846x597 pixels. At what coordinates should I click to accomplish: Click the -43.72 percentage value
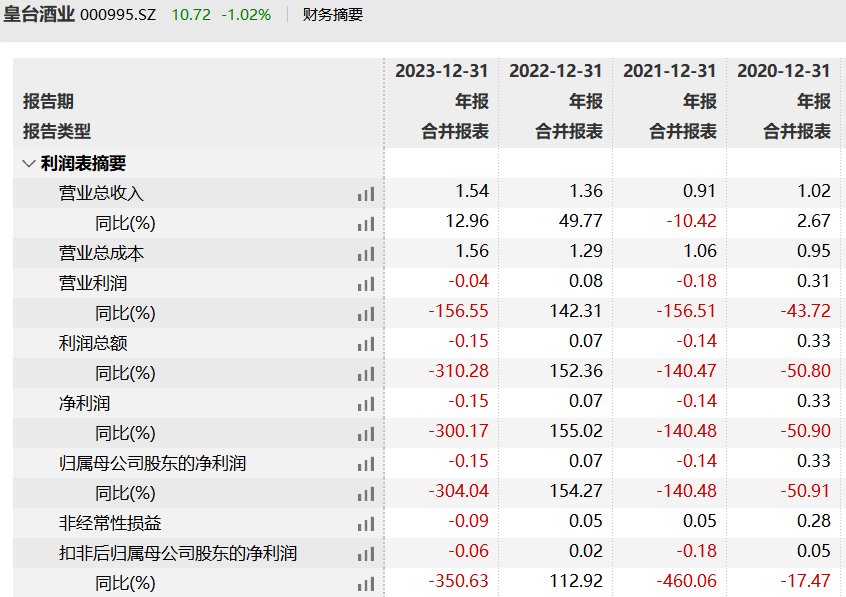click(806, 311)
